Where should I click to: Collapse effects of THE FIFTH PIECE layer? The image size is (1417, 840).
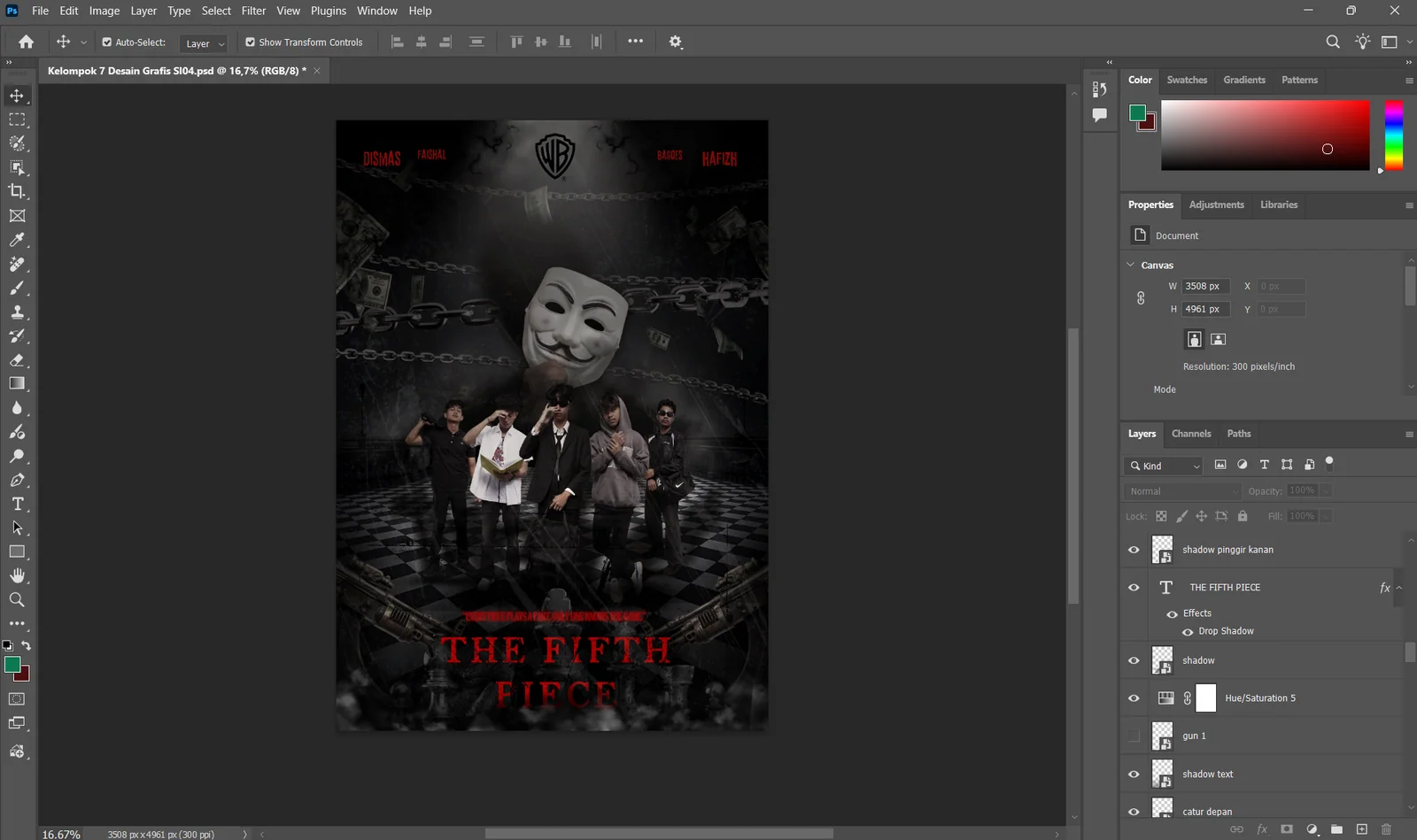click(1399, 588)
